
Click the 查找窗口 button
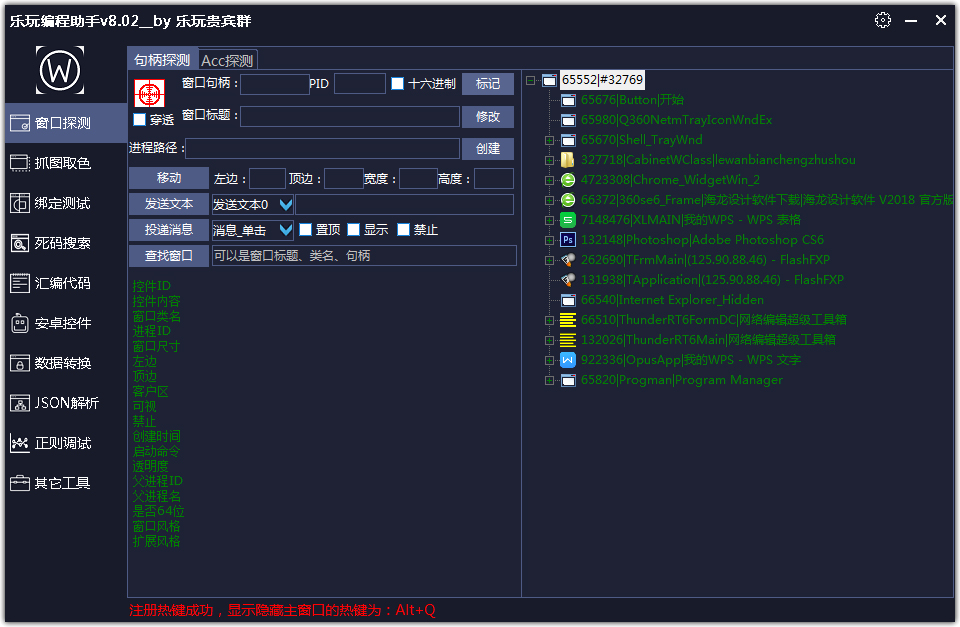click(169, 256)
